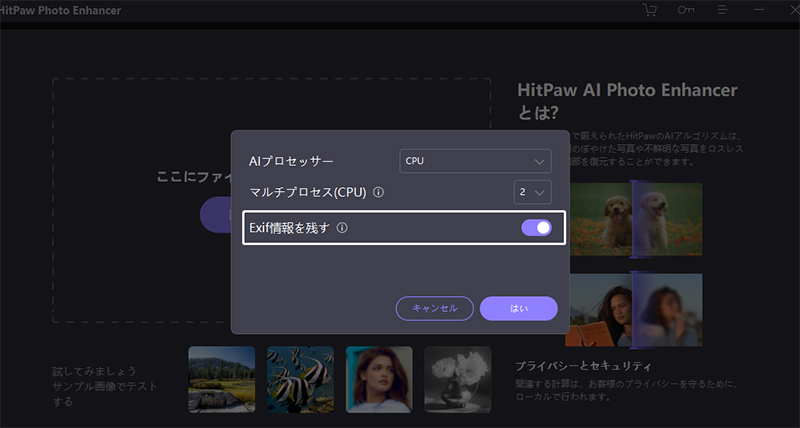Viewport: 800px width, 428px height.
Task: Click the プライバシーとセキュリティ heading
Action: pyautogui.click(x=583, y=366)
